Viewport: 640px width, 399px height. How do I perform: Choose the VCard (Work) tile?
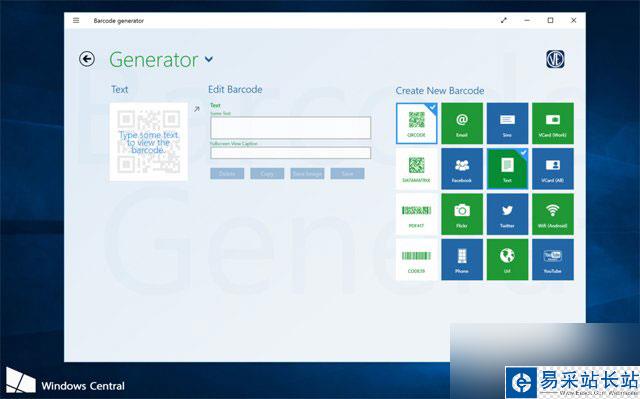click(553, 123)
